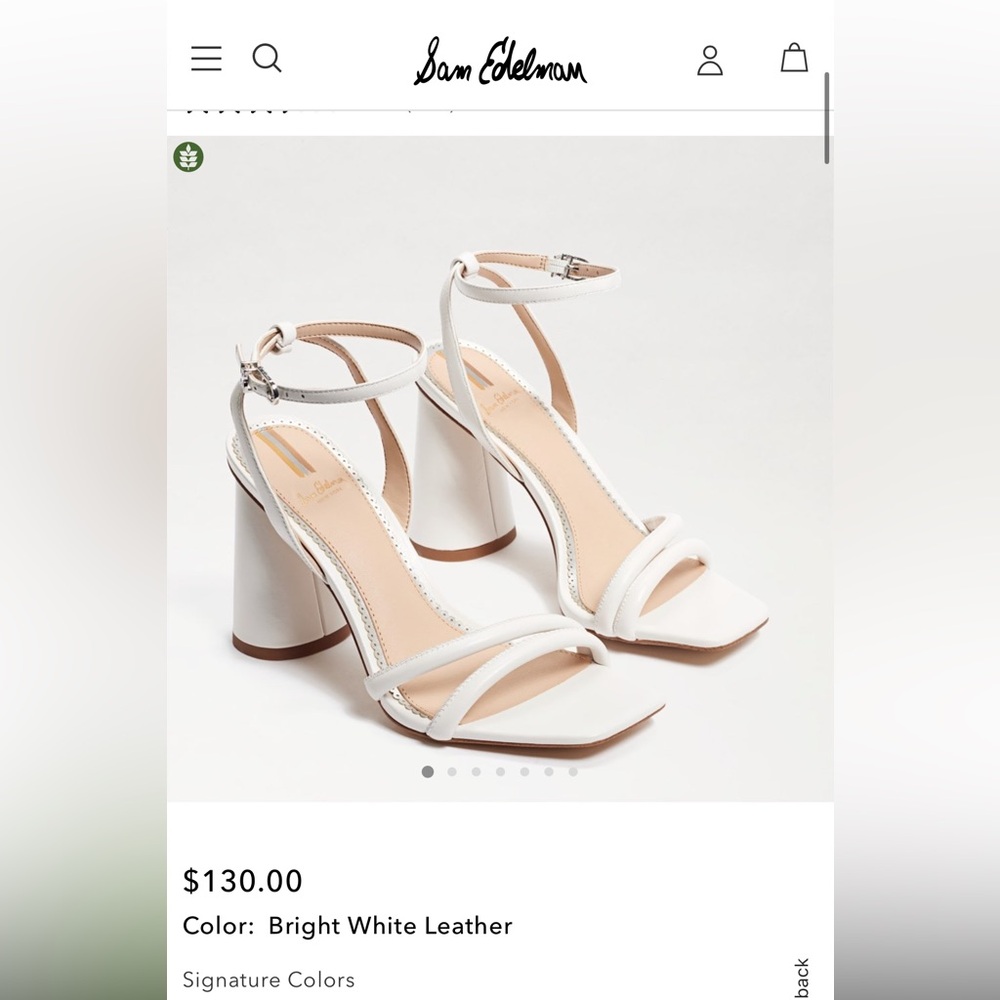Open the Signature Colors section

[x=268, y=980]
